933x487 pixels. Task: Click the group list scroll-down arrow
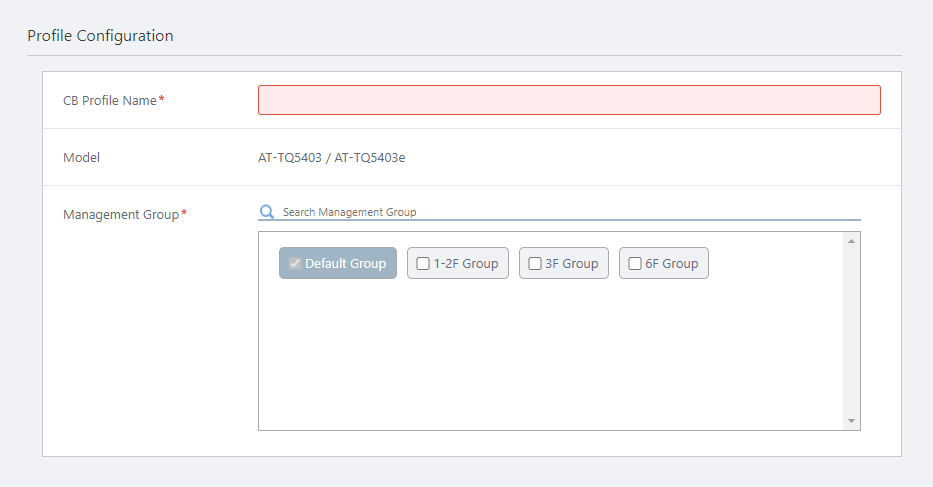[851, 421]
